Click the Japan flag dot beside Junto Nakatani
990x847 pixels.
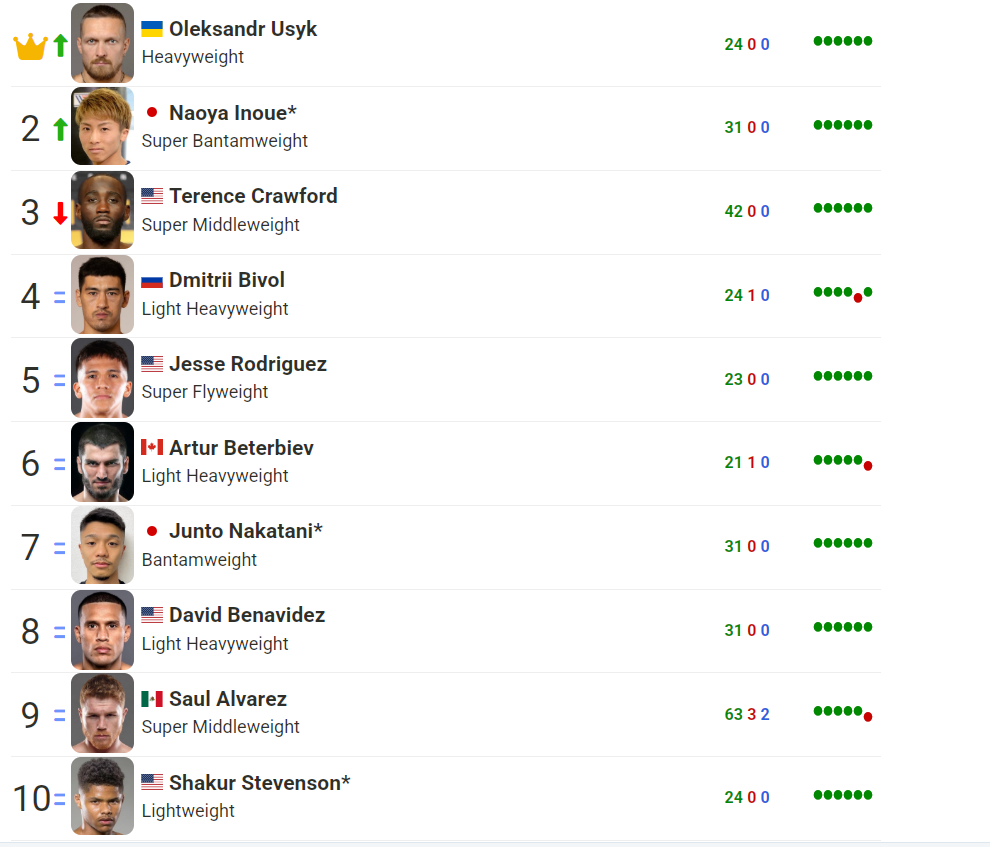pos(152,531)
